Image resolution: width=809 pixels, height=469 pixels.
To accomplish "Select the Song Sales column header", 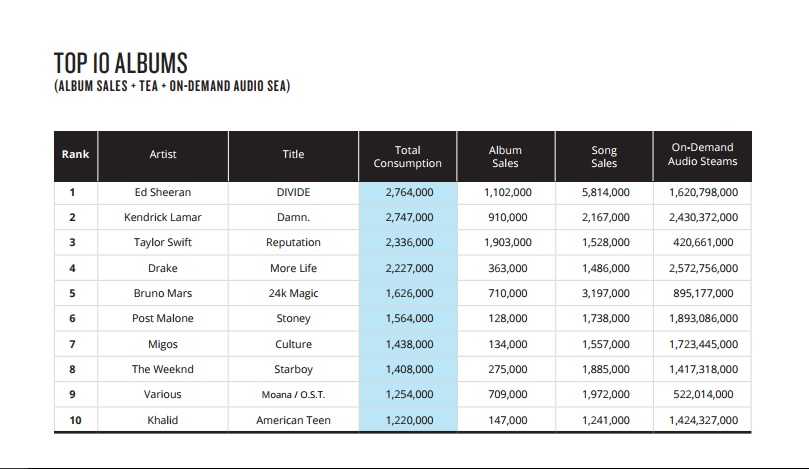I will click(604, 155).
